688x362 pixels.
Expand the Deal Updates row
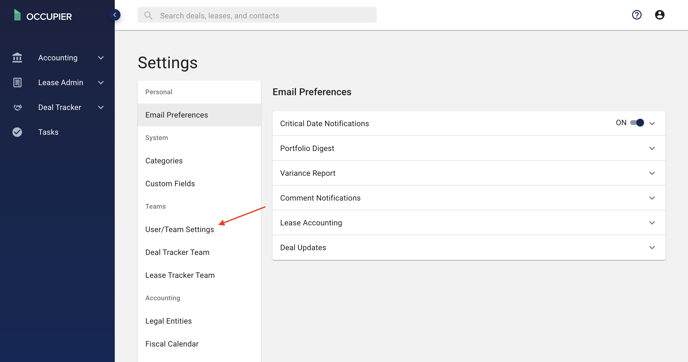coord(469,247)
